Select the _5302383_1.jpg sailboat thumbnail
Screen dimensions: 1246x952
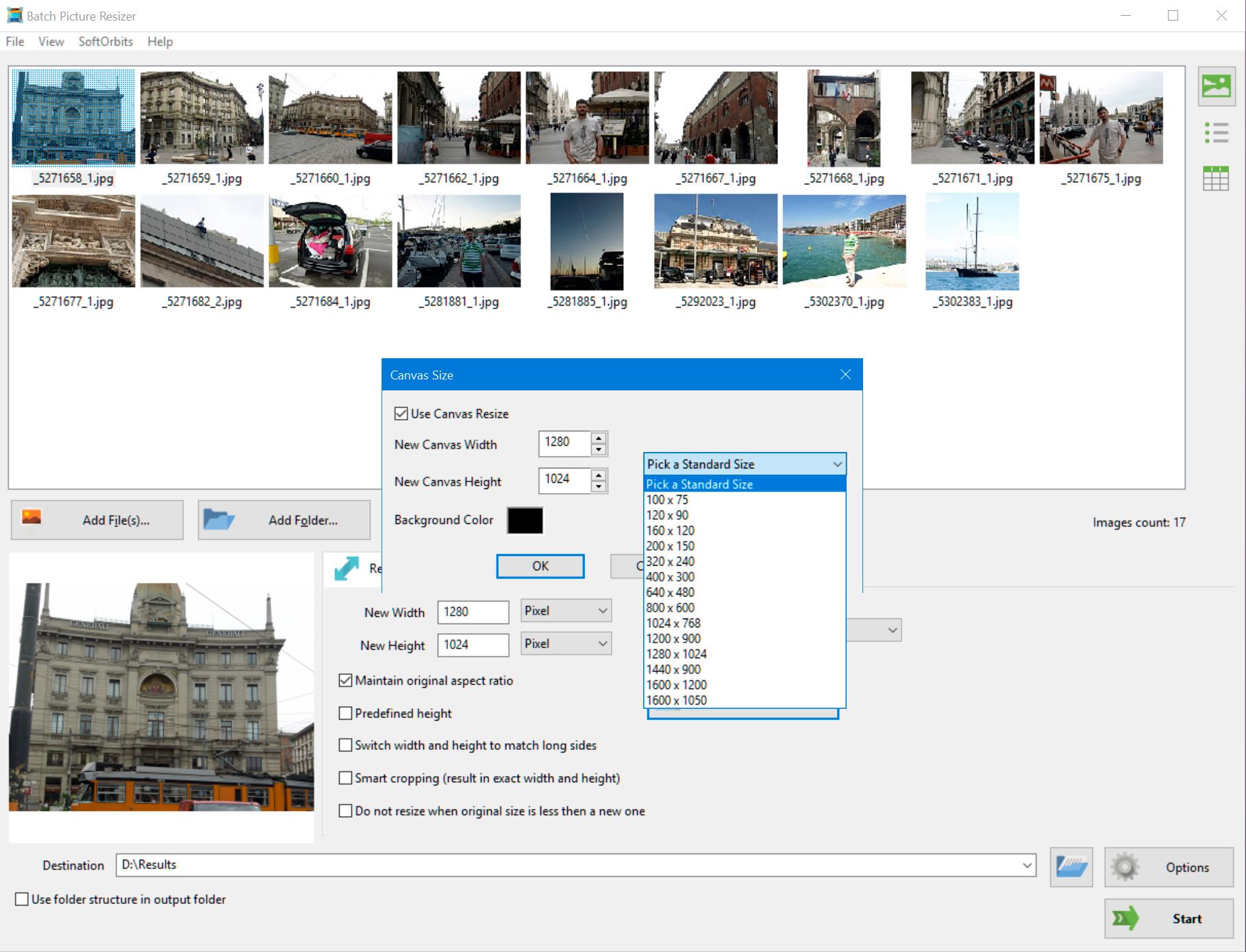point(972,242)
